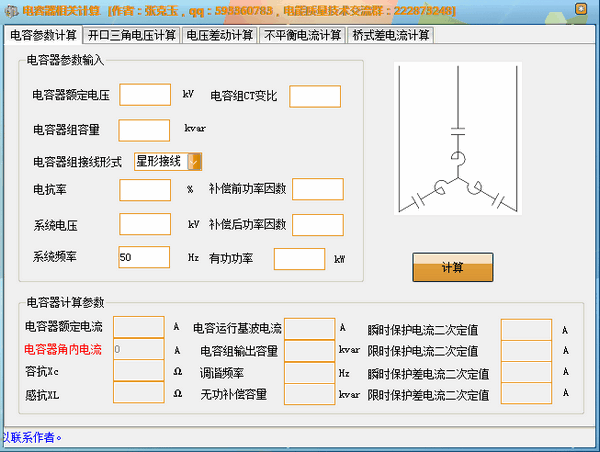Select the 无功补偿容量 result field
This screenshot has width=600, height=452.
point(310,394)
